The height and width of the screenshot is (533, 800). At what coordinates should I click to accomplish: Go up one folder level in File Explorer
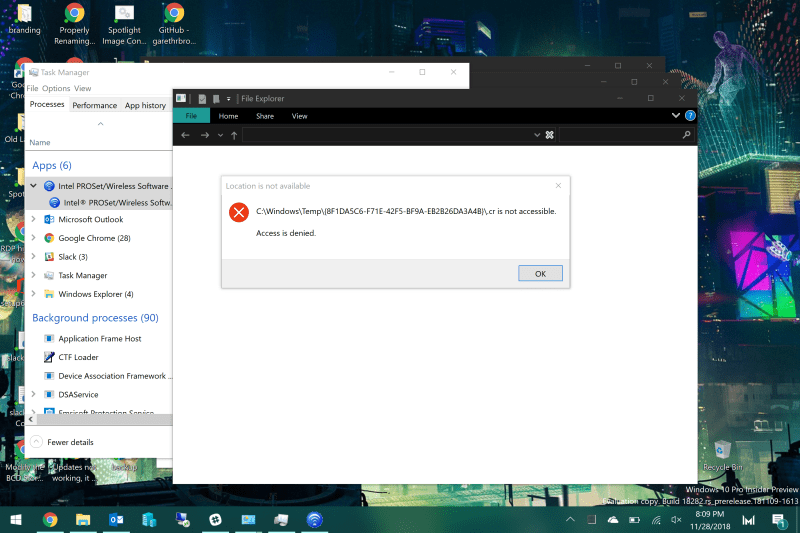(x=234, y=135)
